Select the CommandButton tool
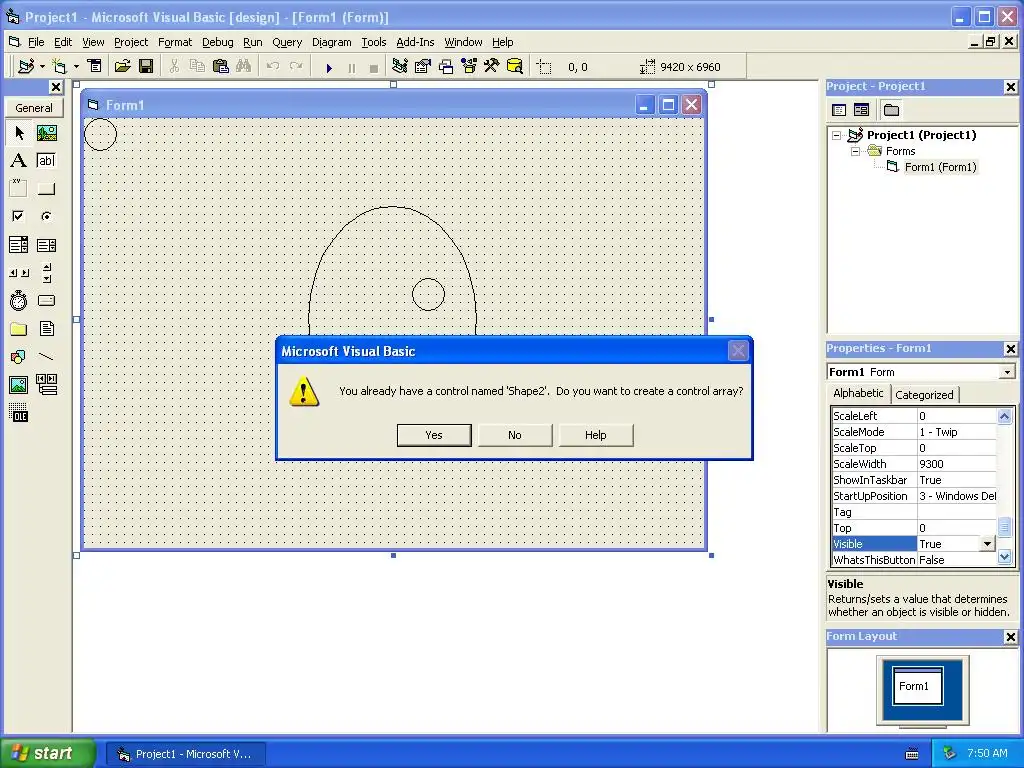Viewport: 1024px width, 768px height. (46, 189)
